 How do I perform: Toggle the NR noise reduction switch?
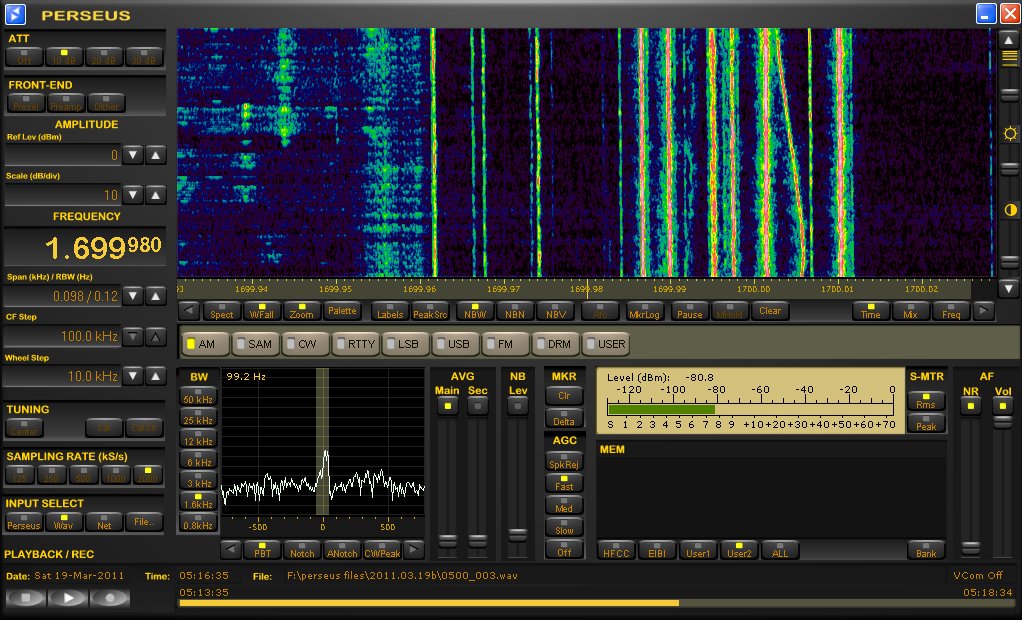point(971,406)
